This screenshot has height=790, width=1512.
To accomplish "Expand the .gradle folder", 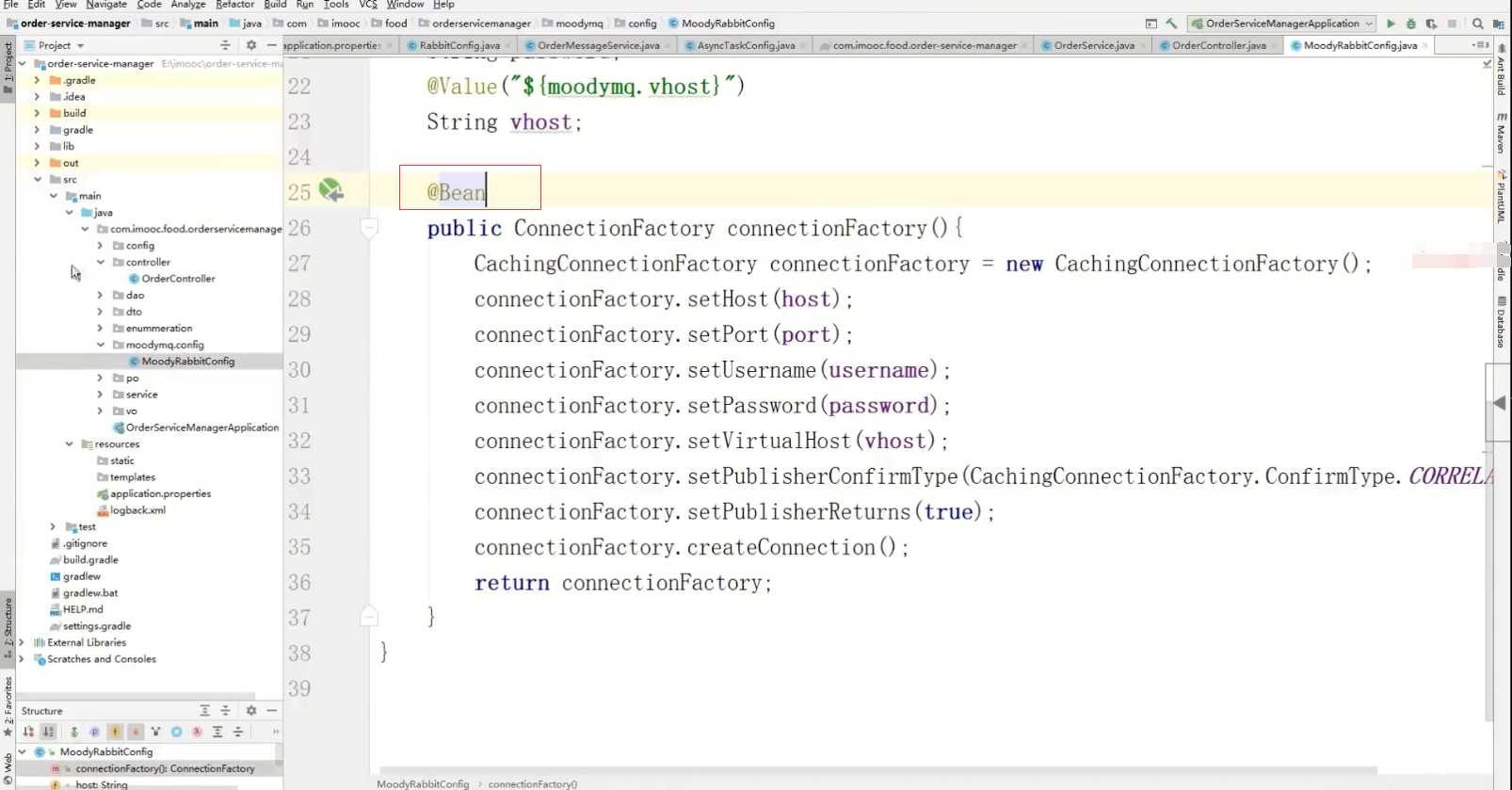I will (x=37, y=80).
